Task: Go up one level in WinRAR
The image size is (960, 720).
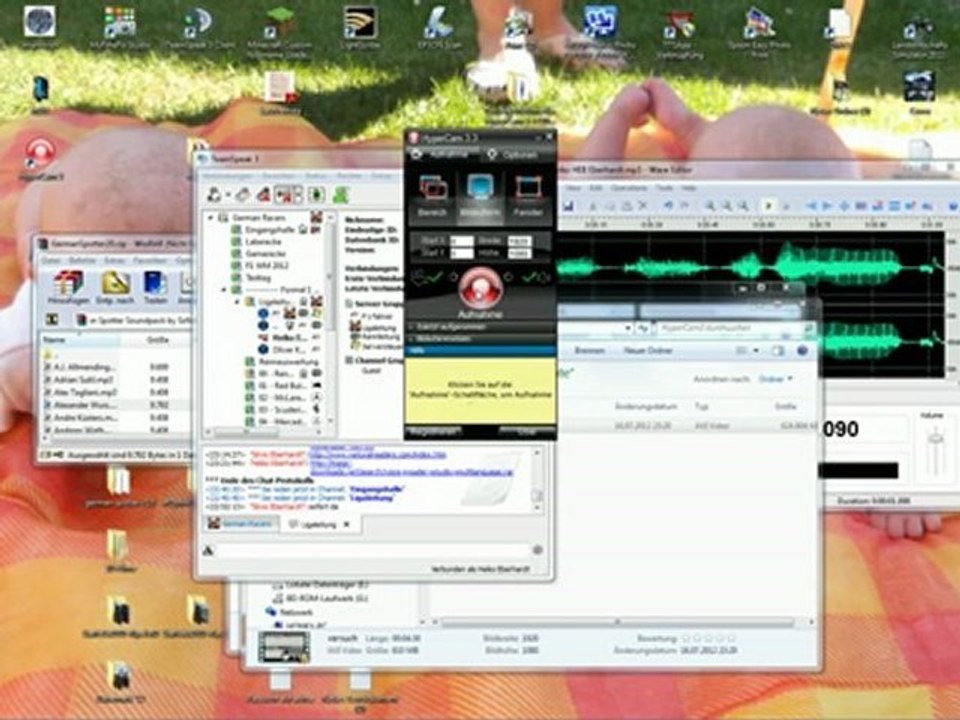Action: 53,320
